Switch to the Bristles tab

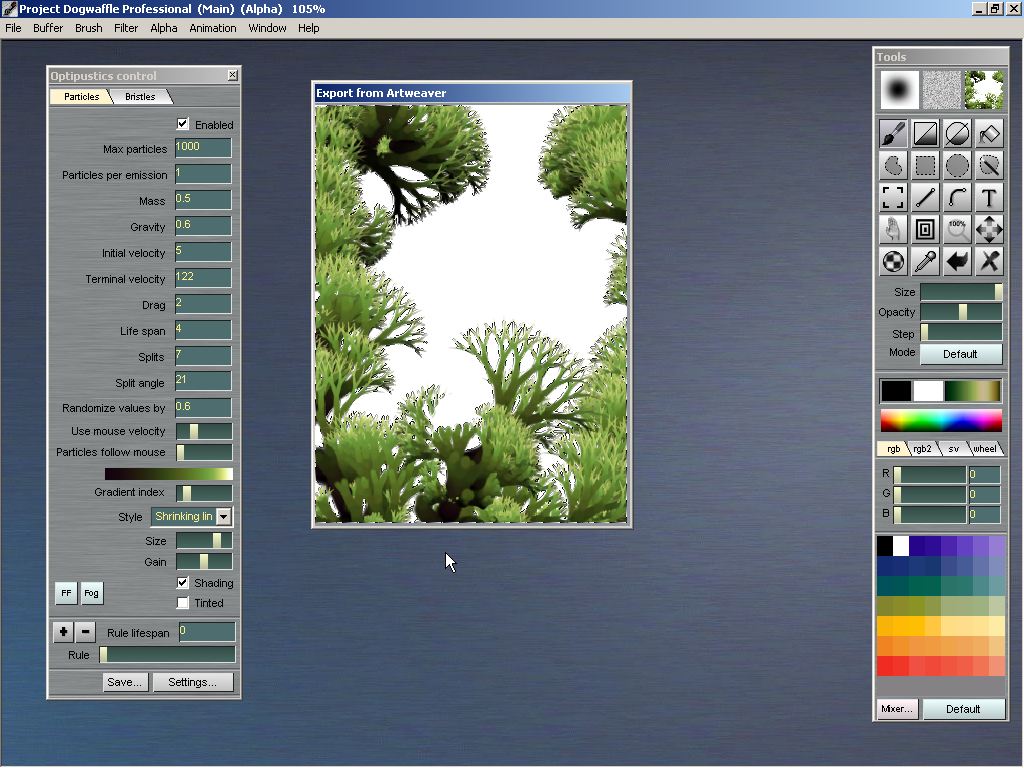point(140,97)
